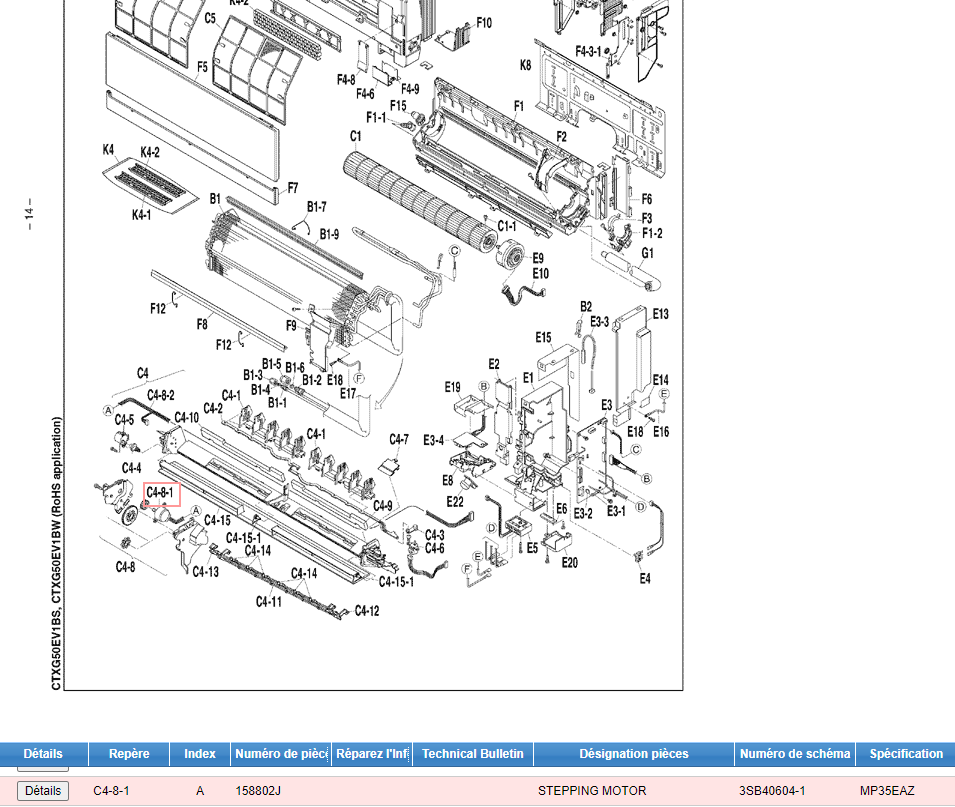This screenshot has height=807, width=955.
Task: Click part number 158802J in the table
Action: (258, 791)
